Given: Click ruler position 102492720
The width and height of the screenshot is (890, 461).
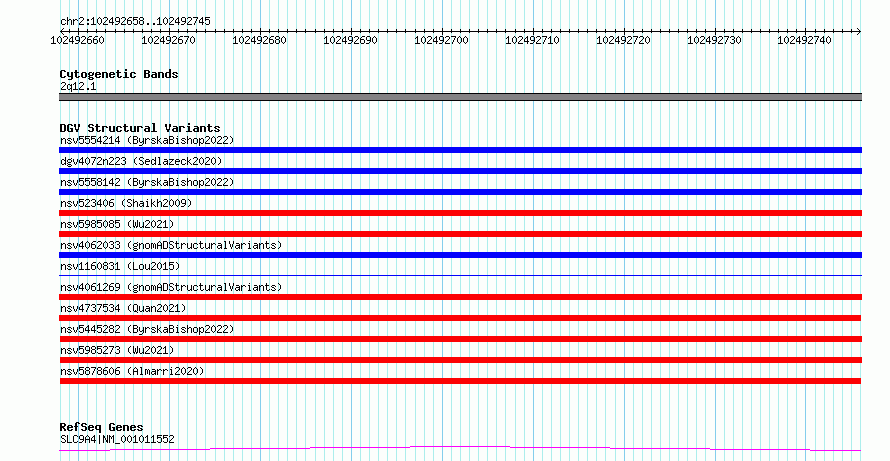Looking at the screenshot, I should [x=623, y=40].
